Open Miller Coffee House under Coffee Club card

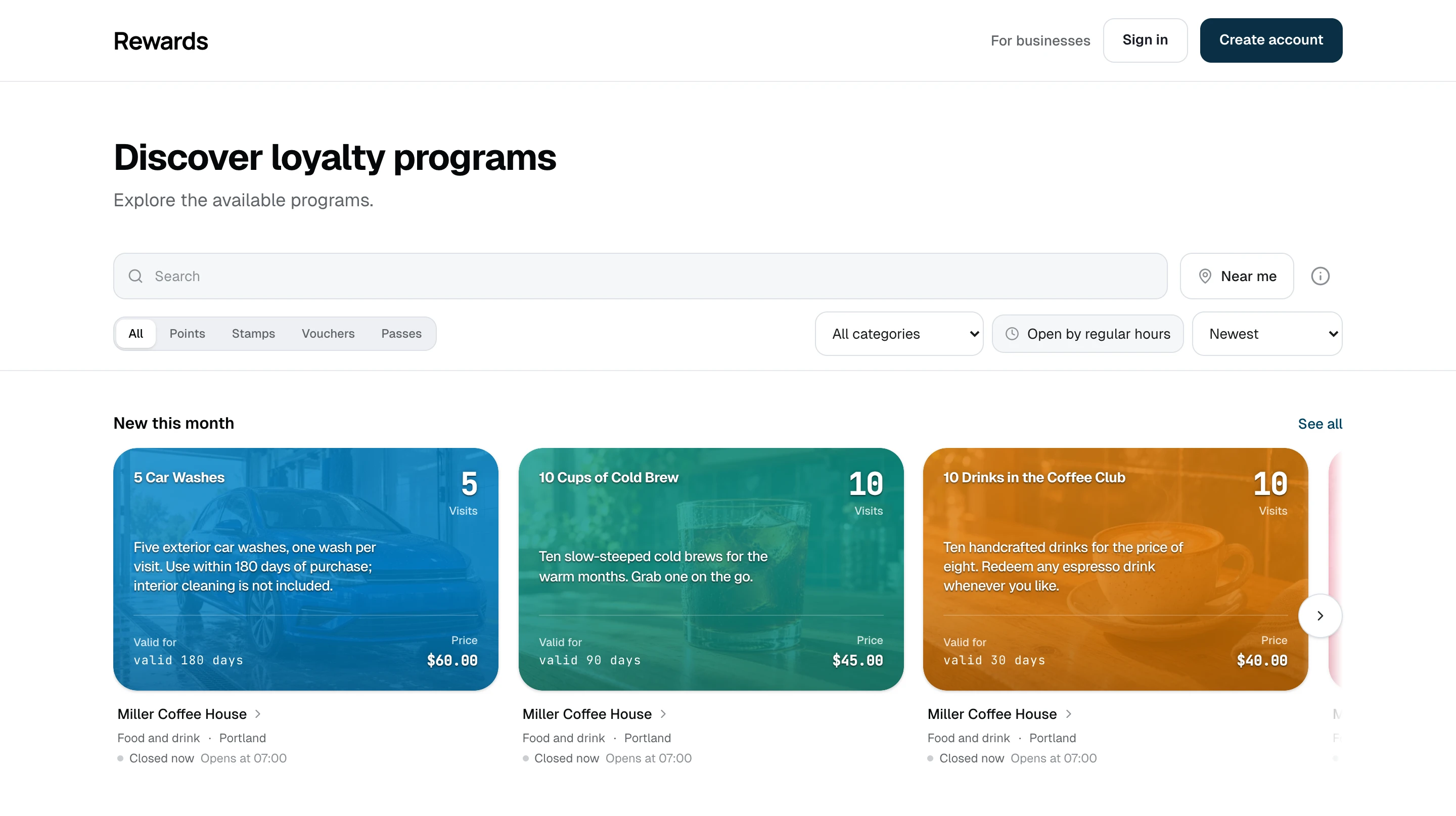(x=992, y=714)
